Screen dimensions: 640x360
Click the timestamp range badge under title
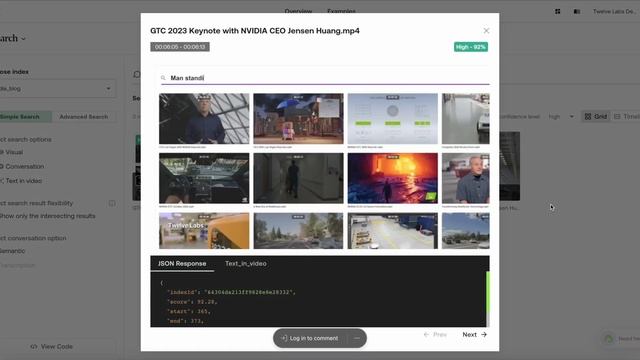[x=180, y=47]
